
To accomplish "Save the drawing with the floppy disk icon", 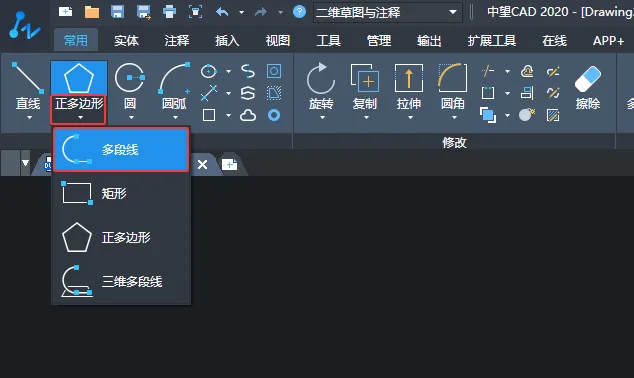I will click(x=117, y=12).
